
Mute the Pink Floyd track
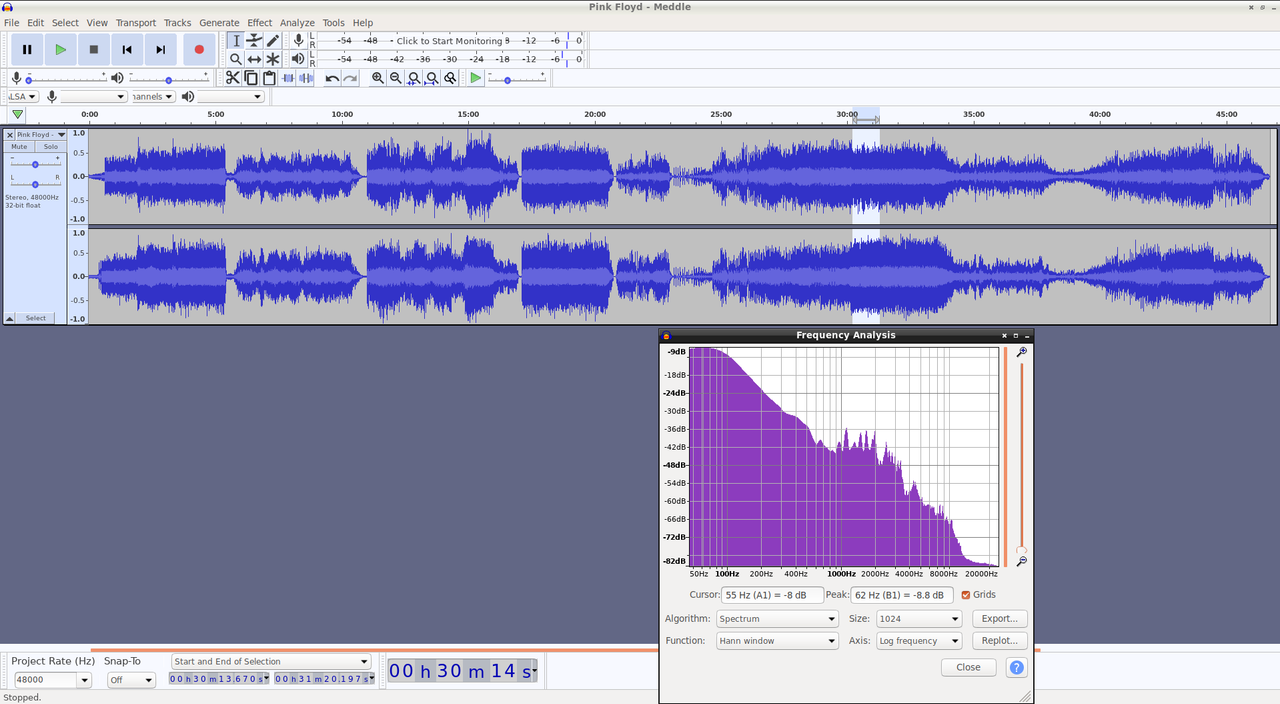tap(19, 147)
